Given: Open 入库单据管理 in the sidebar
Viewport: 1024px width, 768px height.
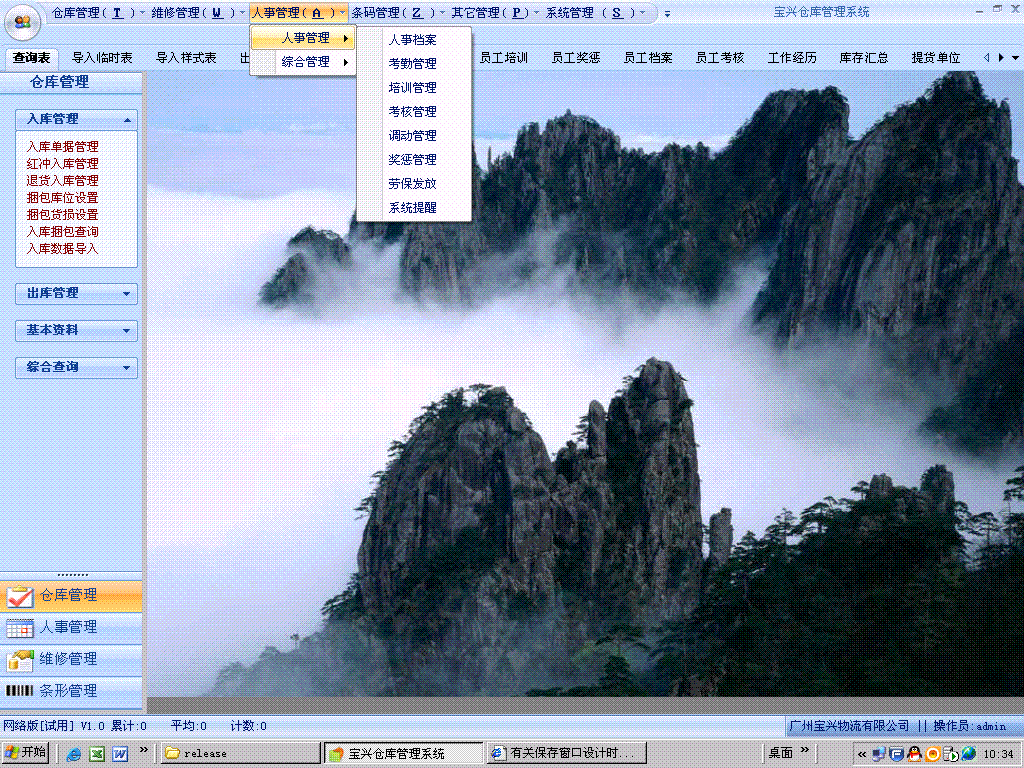Looking at the screenshot, I should pos(63,147).
